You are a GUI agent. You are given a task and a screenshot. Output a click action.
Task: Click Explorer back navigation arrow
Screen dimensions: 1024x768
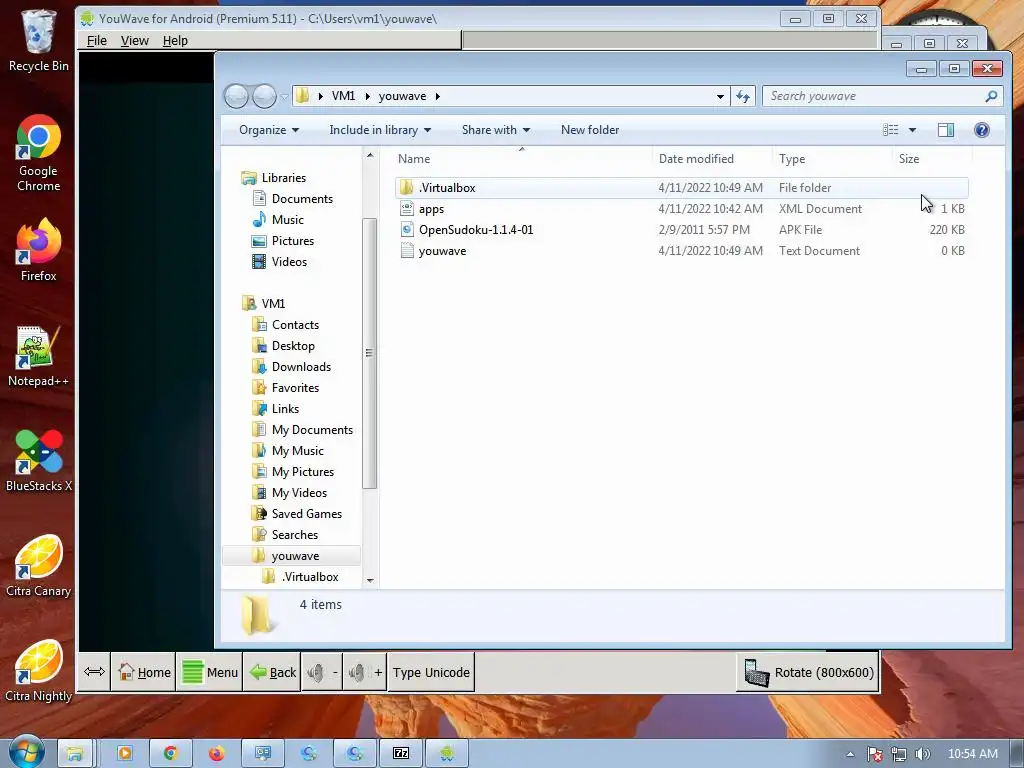coord(236,96)
